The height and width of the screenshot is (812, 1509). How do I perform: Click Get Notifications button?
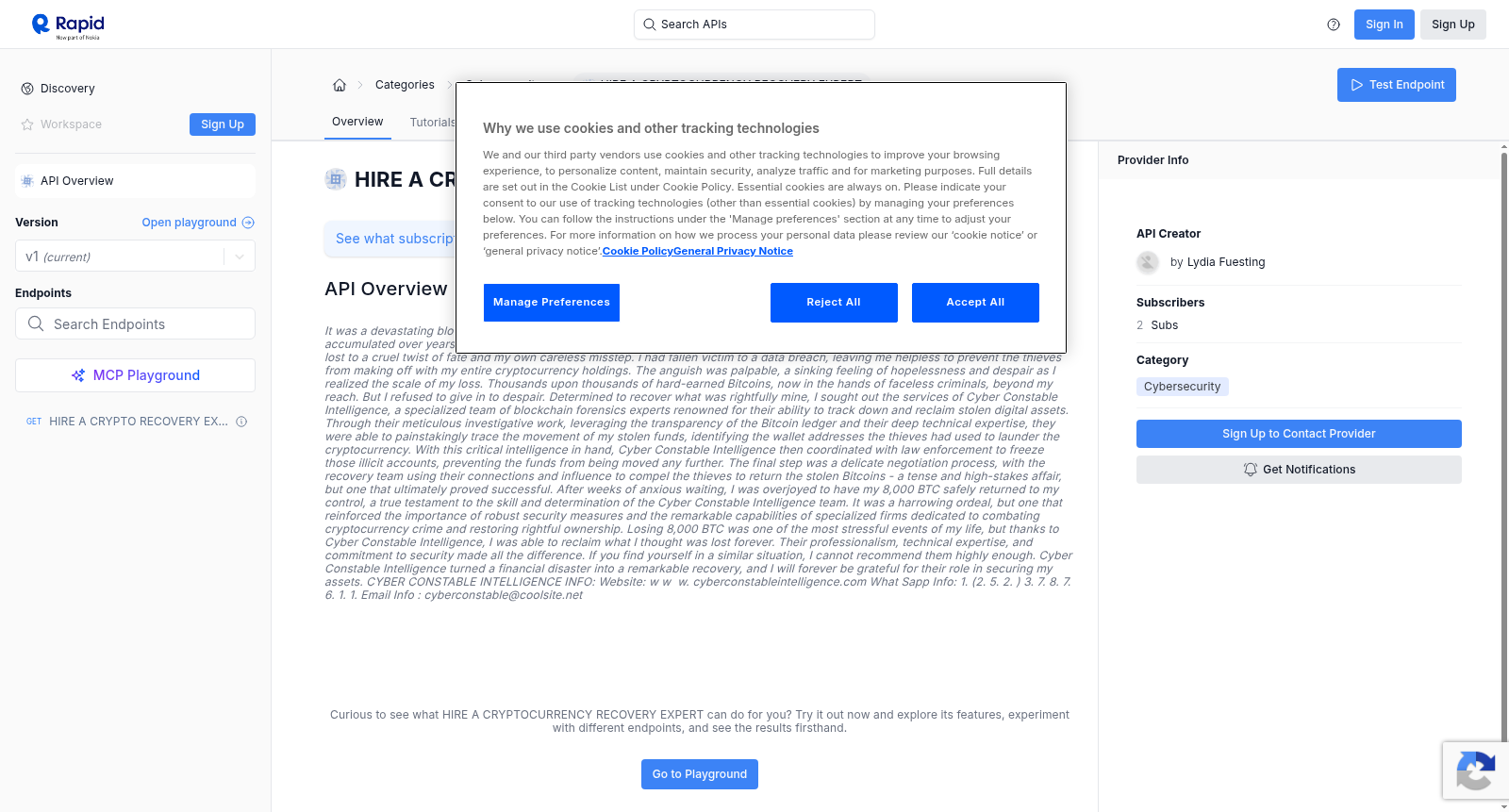point(1299,470)
